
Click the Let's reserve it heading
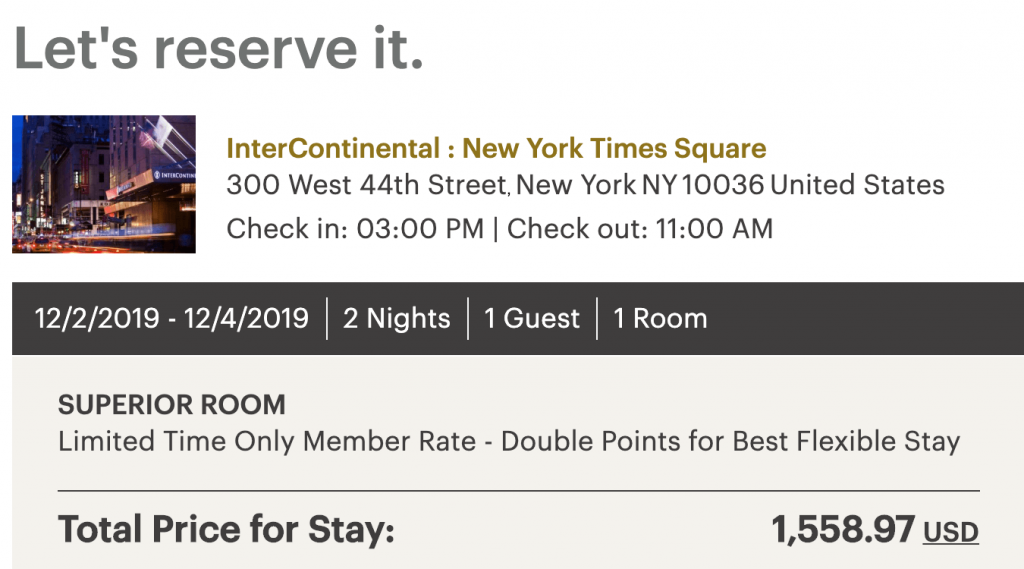click(218, 47)
